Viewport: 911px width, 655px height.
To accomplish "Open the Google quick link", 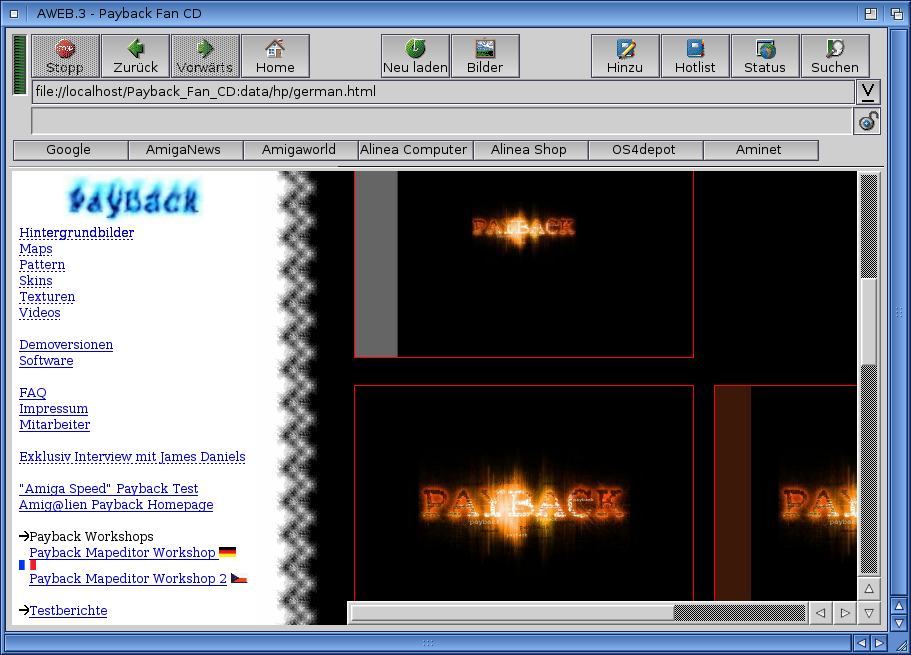I will click(x=69, y=150).
